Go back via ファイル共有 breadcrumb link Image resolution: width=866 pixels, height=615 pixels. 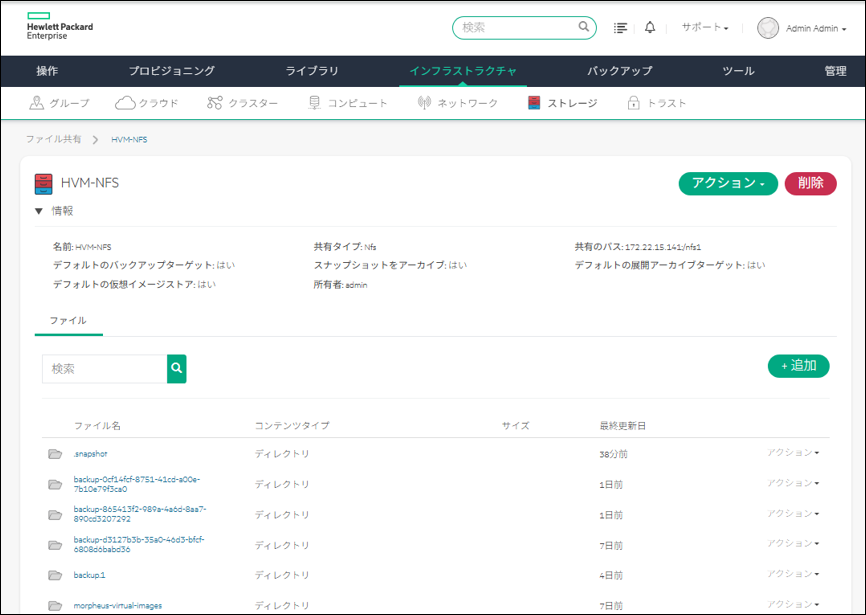pyautogui.click(x=53, y=139)
